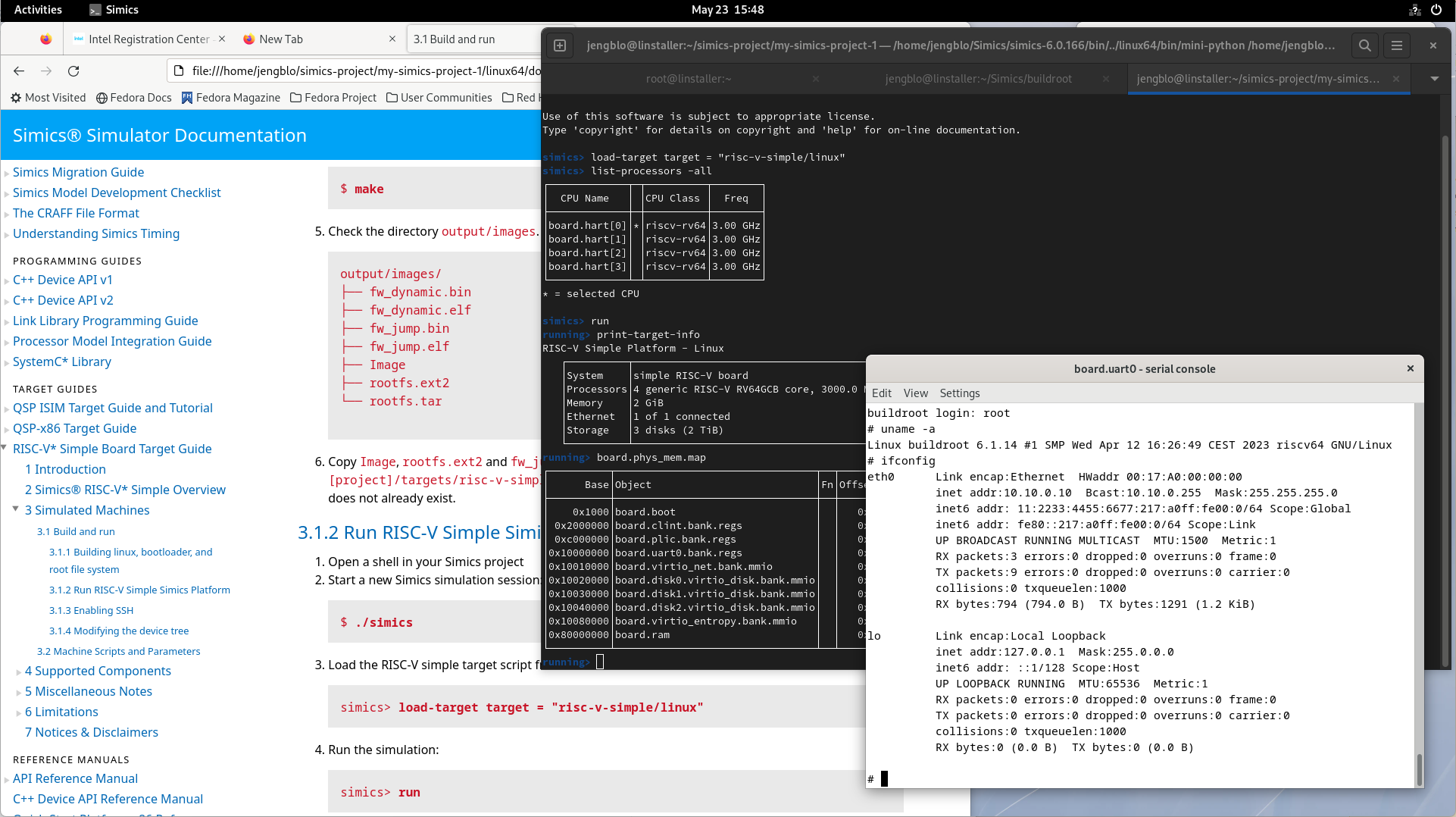Open the terminal search icon
Viewport: 1456px width, 817px height.
1364,45
